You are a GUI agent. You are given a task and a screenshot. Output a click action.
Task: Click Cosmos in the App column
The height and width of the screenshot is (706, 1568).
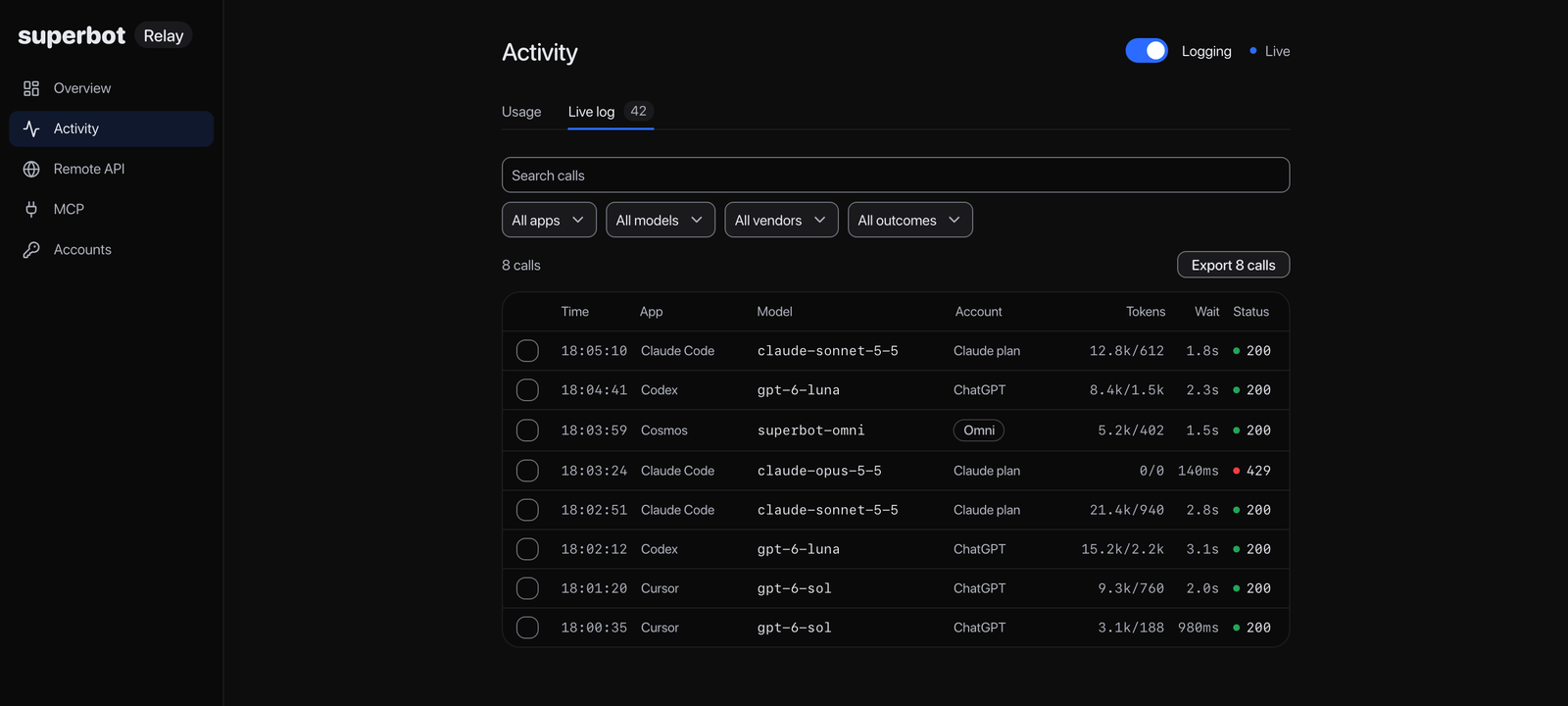tap(664, 430)
